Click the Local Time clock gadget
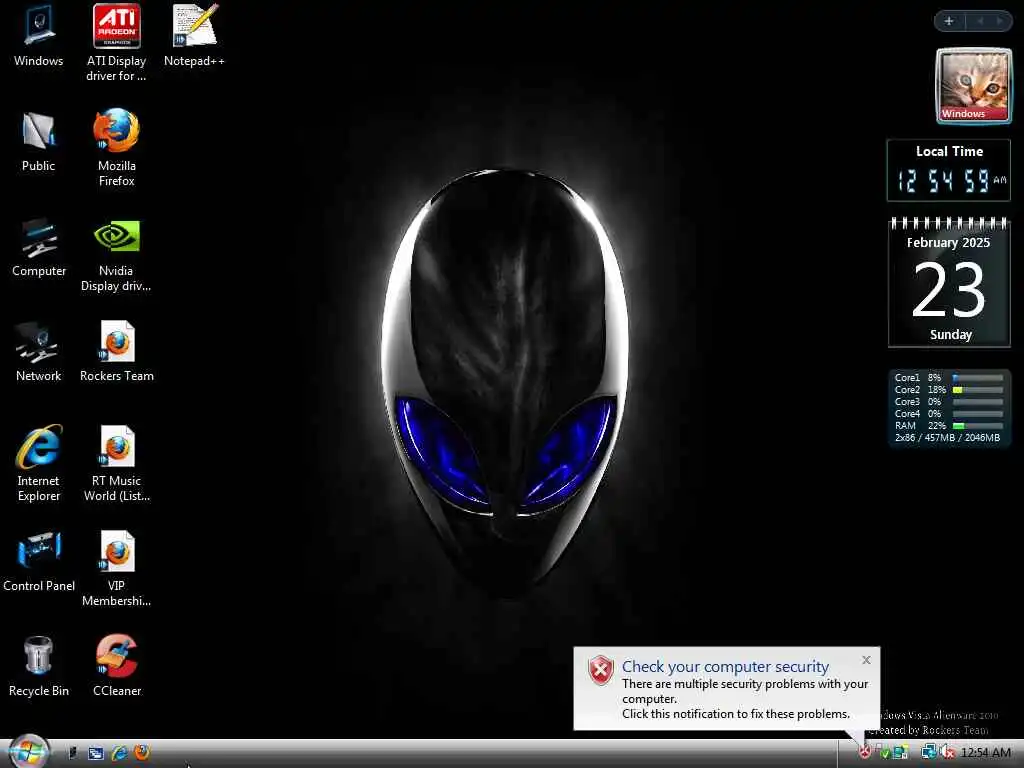The image size is (1024, 768). [x=949, y=170]
